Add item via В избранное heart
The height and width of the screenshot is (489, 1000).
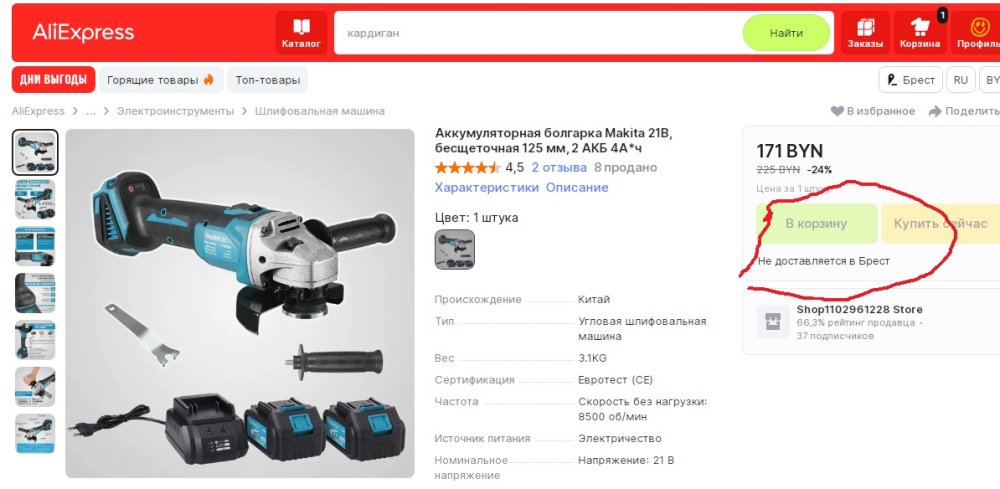pos(837,111)
